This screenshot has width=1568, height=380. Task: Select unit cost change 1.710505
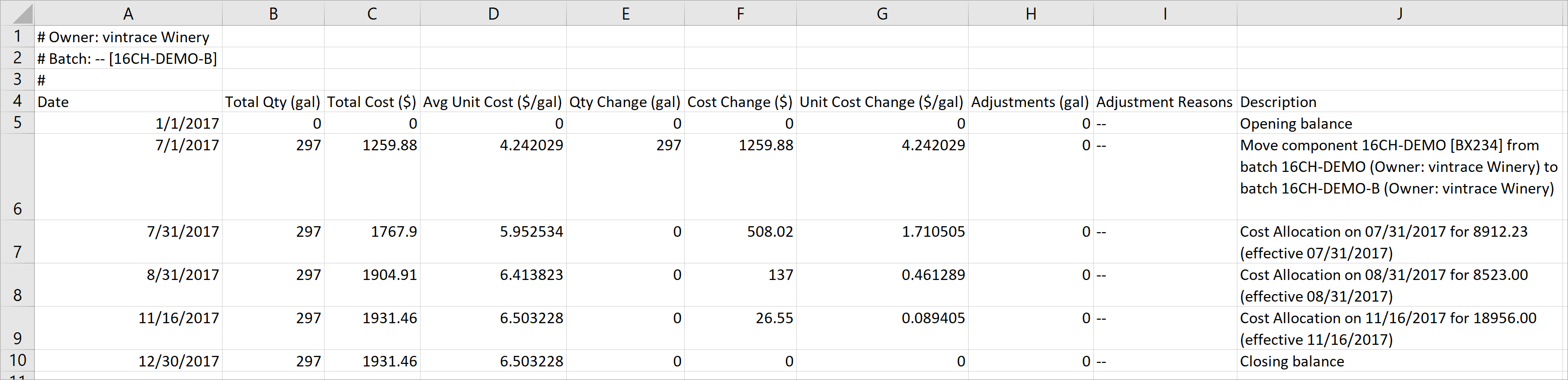click(x=882, y=242)
